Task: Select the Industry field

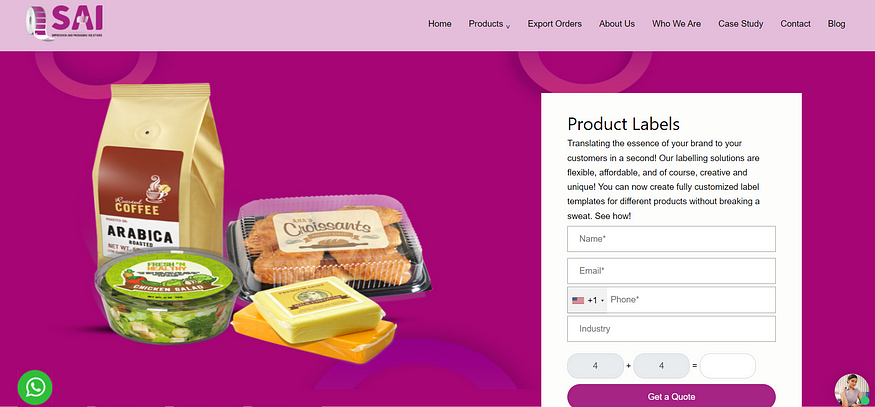Action: coord(671,329)
